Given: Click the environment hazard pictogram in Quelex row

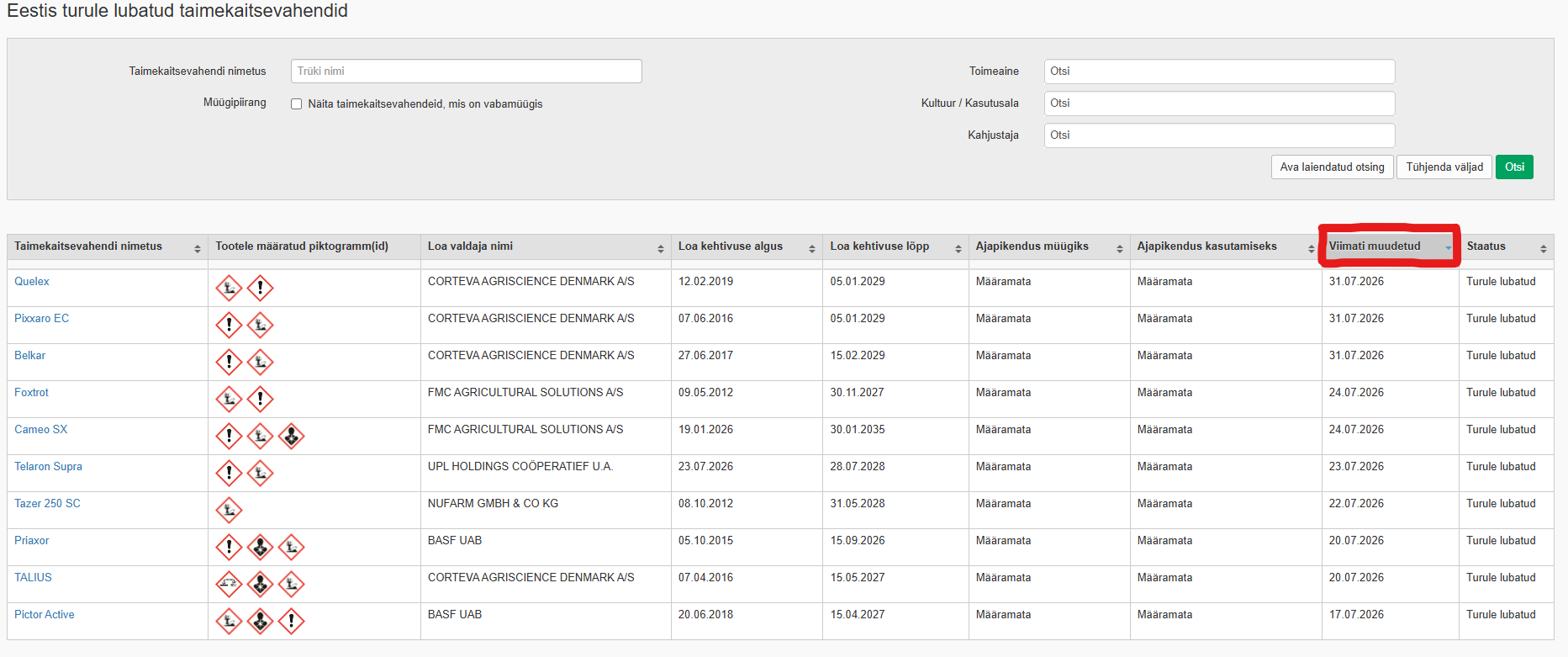Looking at the screenshot, I should click(229, 288).
